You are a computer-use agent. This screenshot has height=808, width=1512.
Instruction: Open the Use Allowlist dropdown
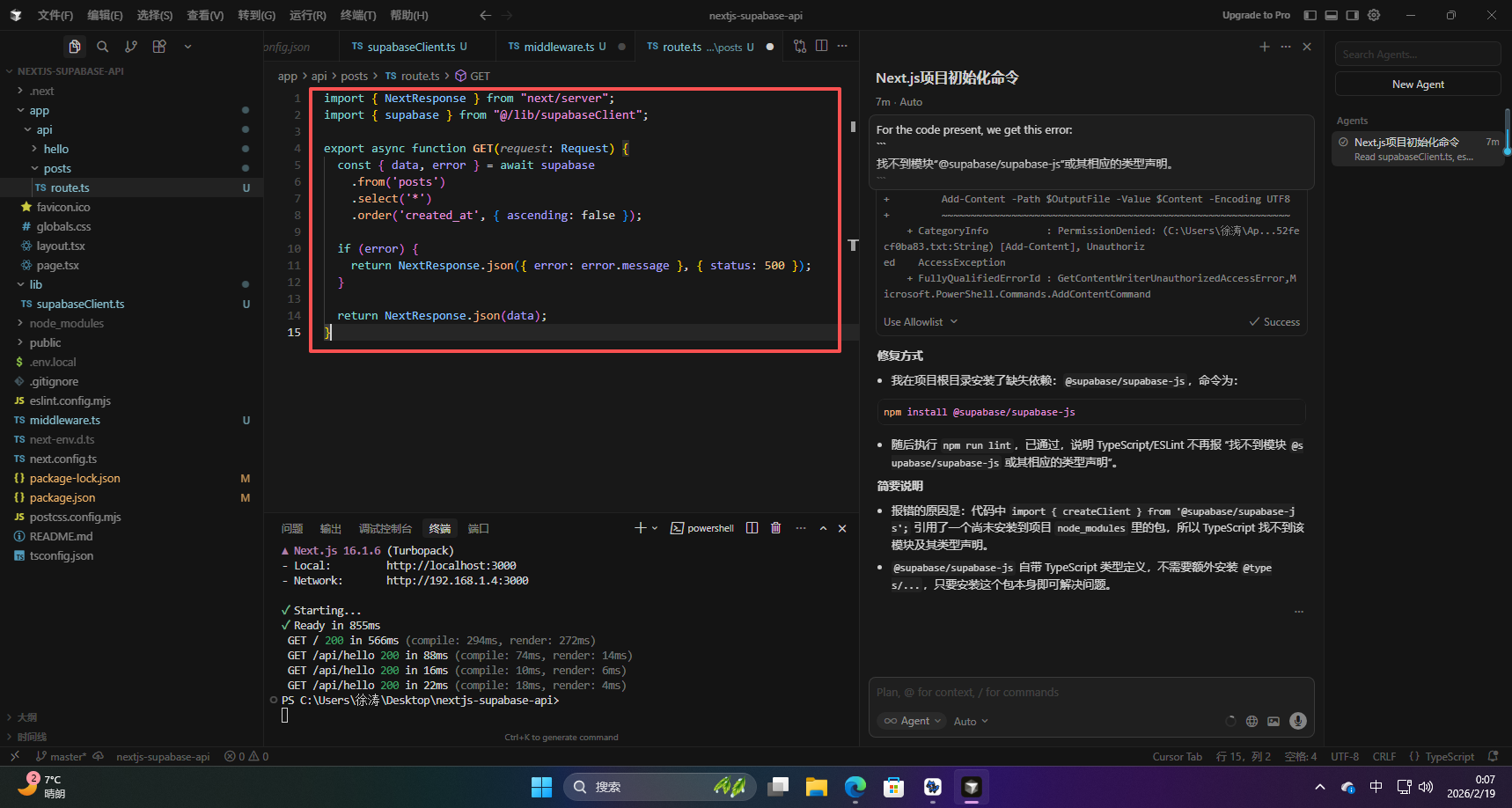[921, 322]
